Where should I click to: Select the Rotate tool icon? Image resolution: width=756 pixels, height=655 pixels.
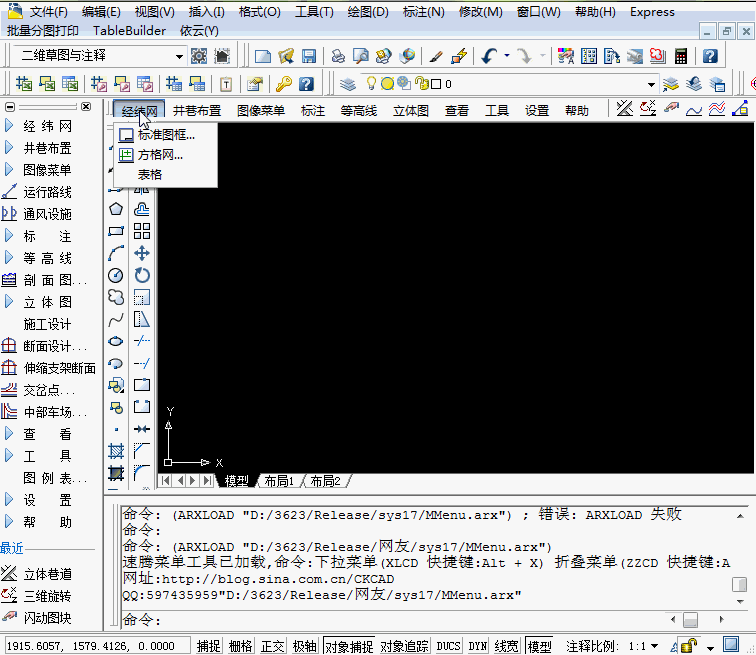(x=142, y=275)
